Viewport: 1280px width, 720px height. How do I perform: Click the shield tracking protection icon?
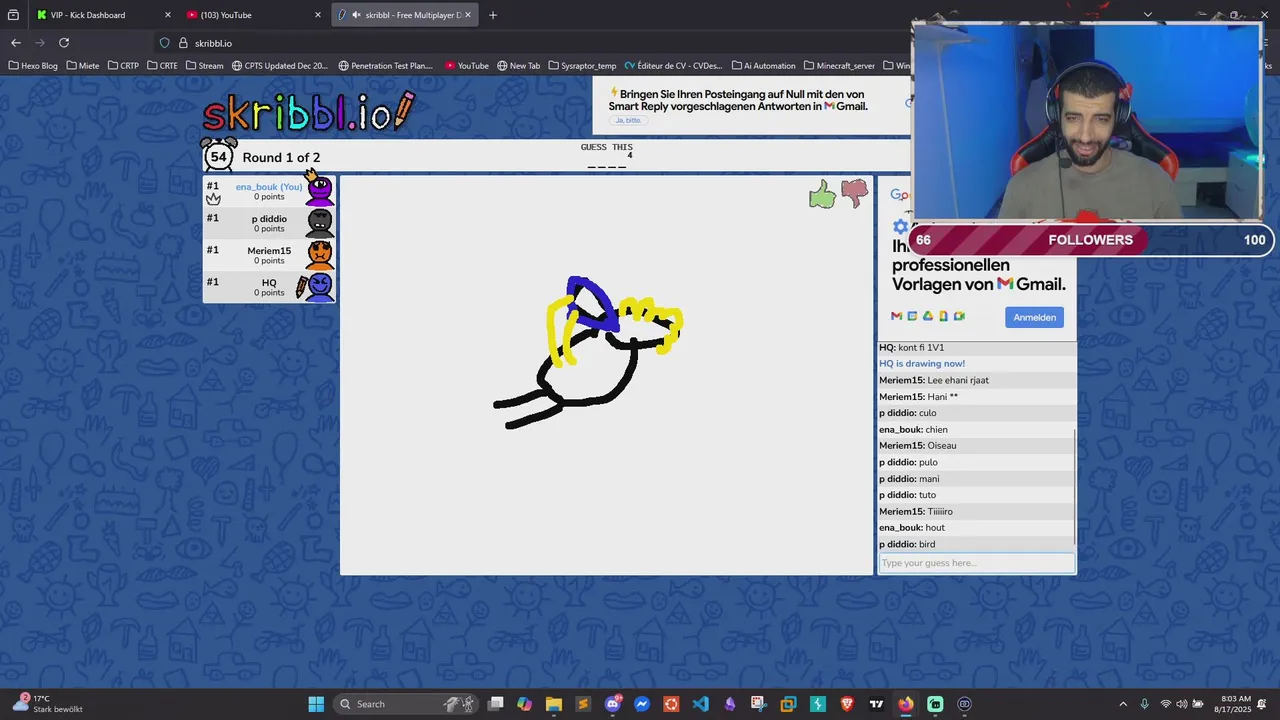click(165, 43)
